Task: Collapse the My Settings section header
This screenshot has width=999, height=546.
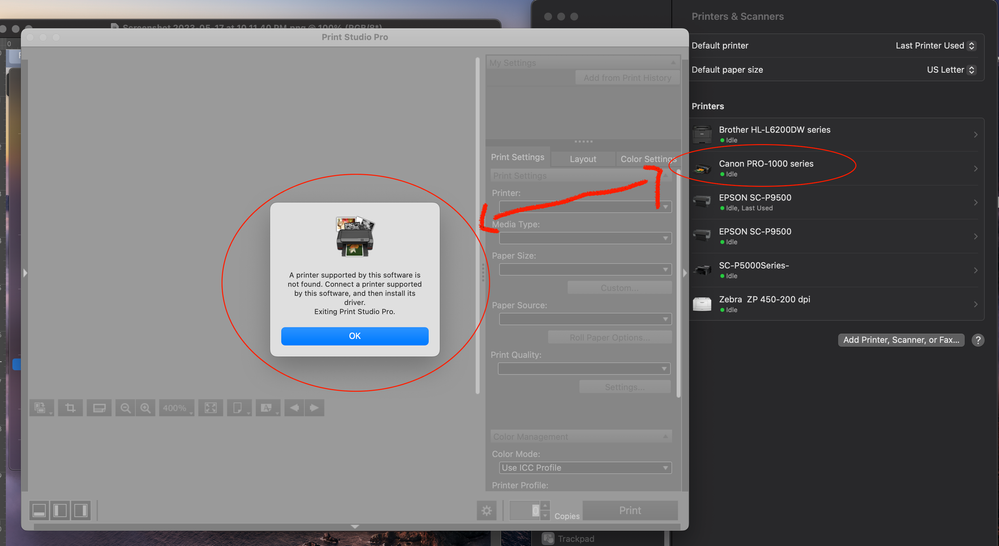Action: (x=583, y=62)
